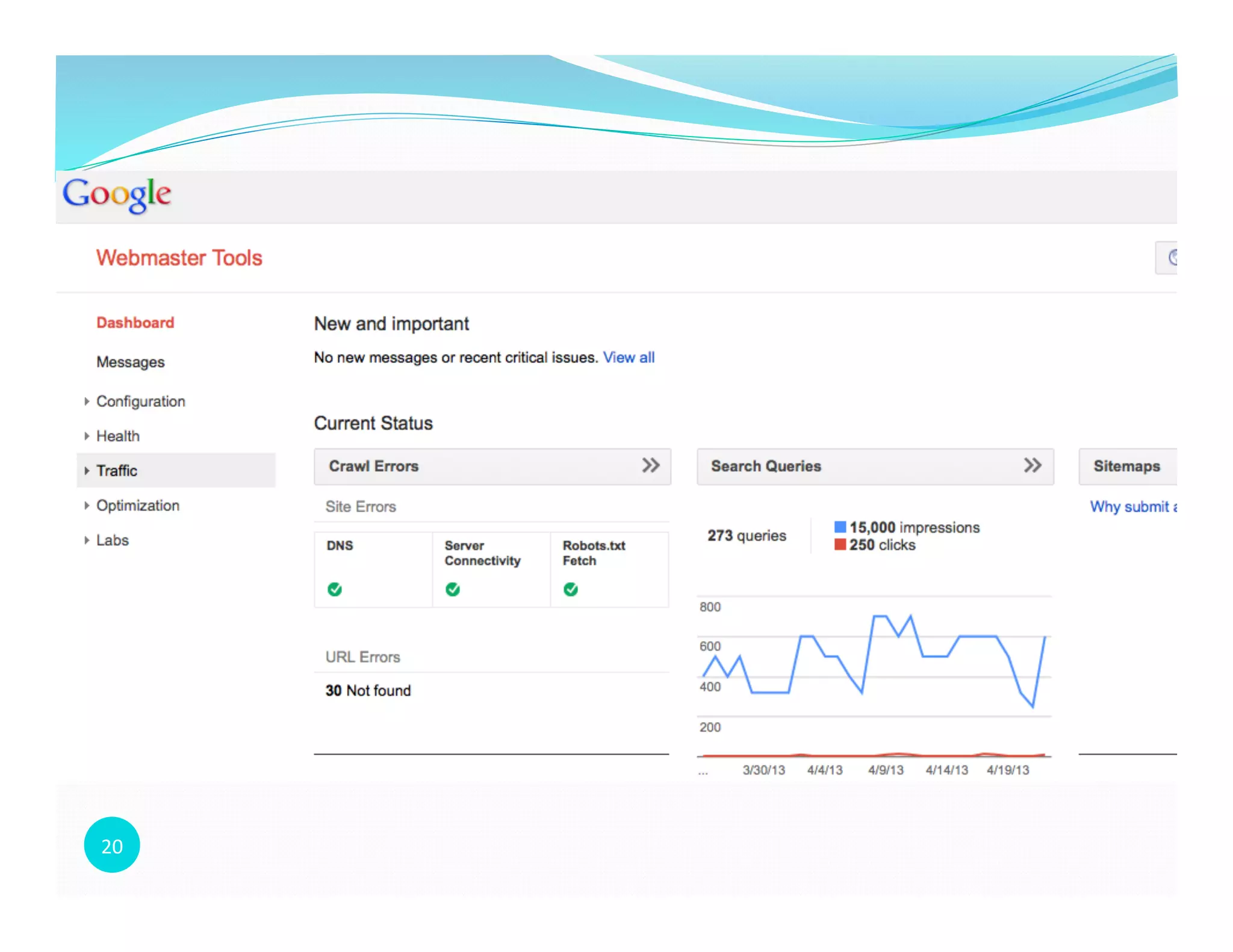Expand the Labs sidebar arrow
Viewport: 1233px width, 952px height.
(x=87, y=540)
